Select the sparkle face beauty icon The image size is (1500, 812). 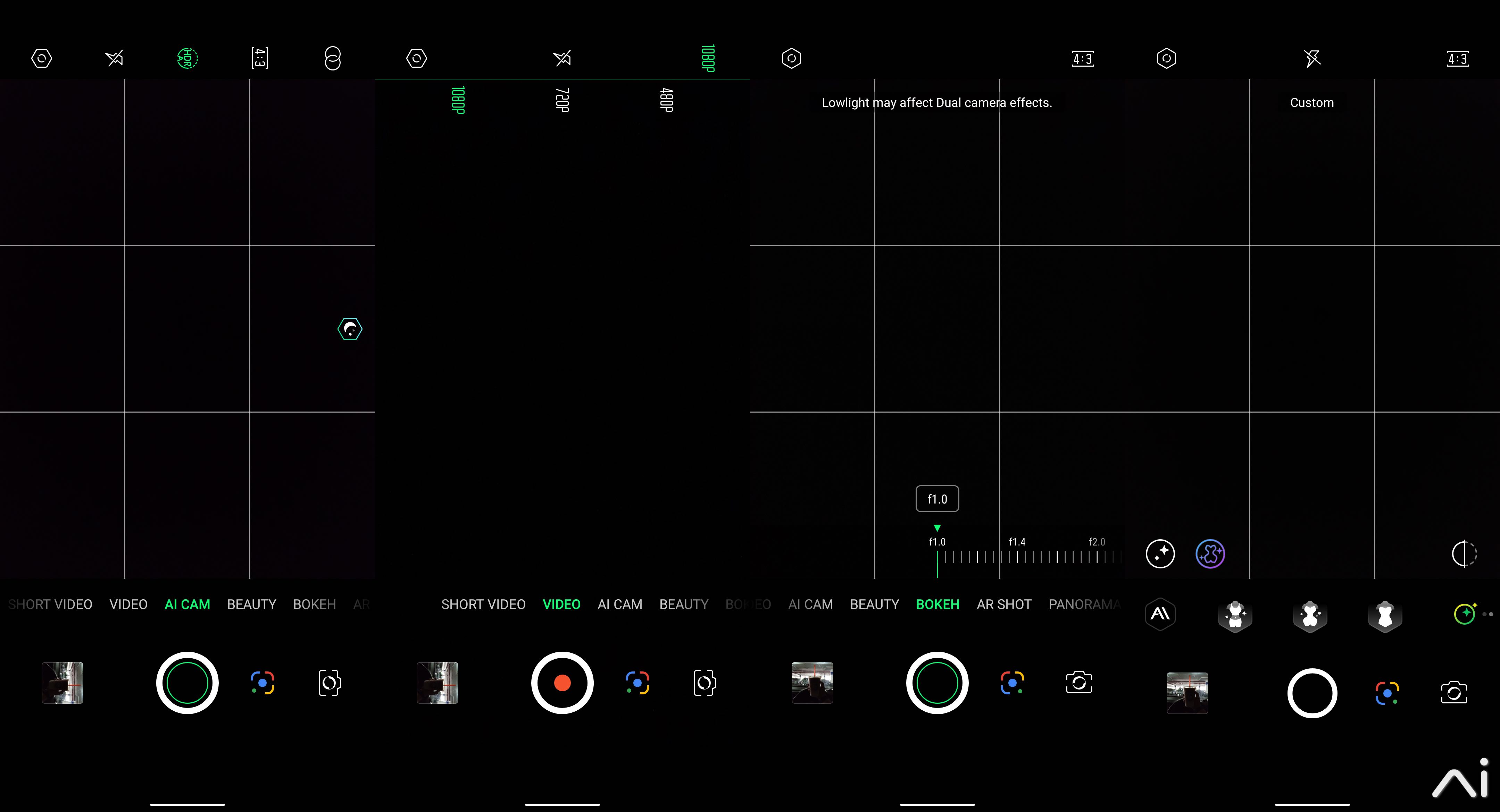click(x=1160, y=553)
